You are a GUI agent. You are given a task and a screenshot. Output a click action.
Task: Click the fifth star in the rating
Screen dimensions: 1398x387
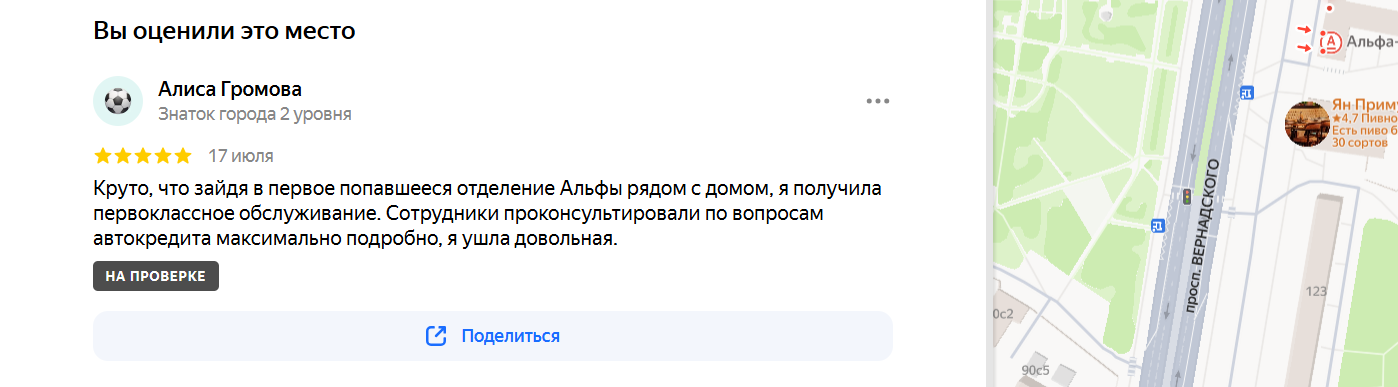pos(182,156)
